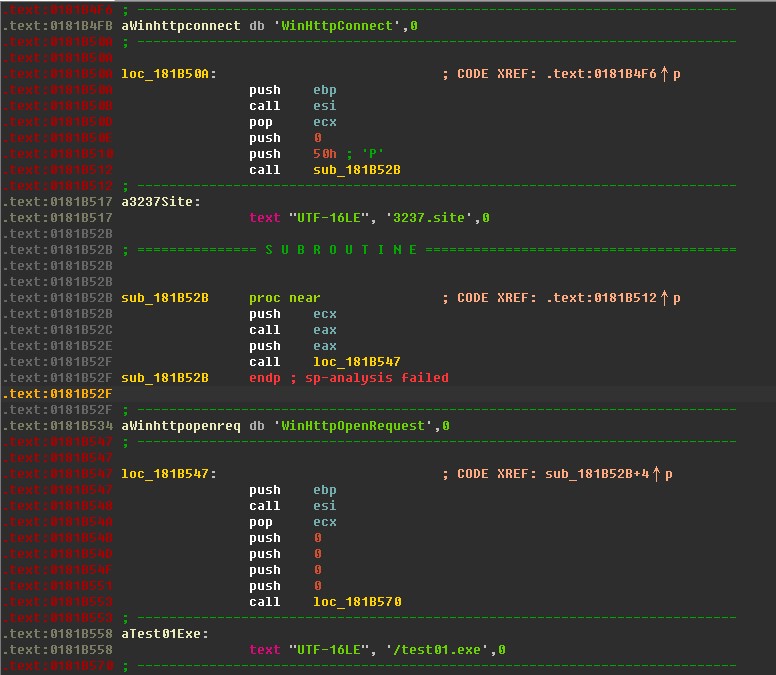Select the aWinhttpconnect label name
This screenshot has height=675, width=776.
(x=181, y=26)
